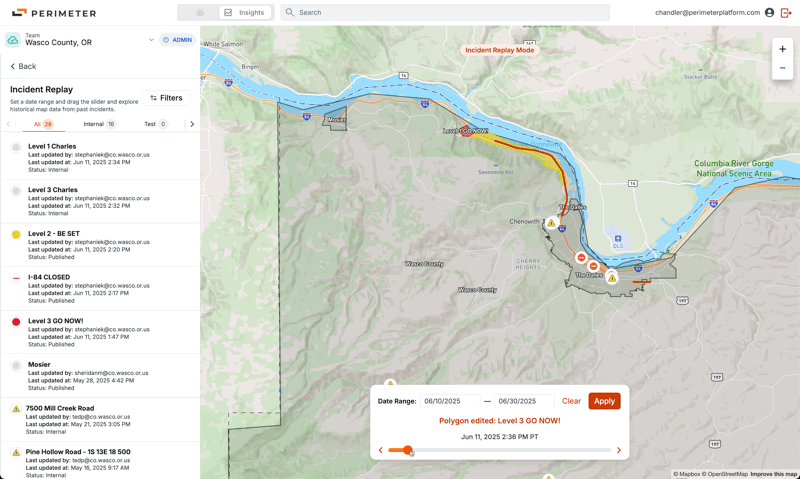Open the user profile avatar icon

pyautogui.click(x=769, y=13)
